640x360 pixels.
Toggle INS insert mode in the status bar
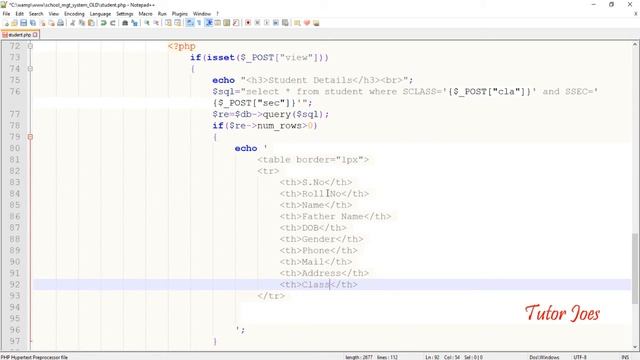pos(625,357)
